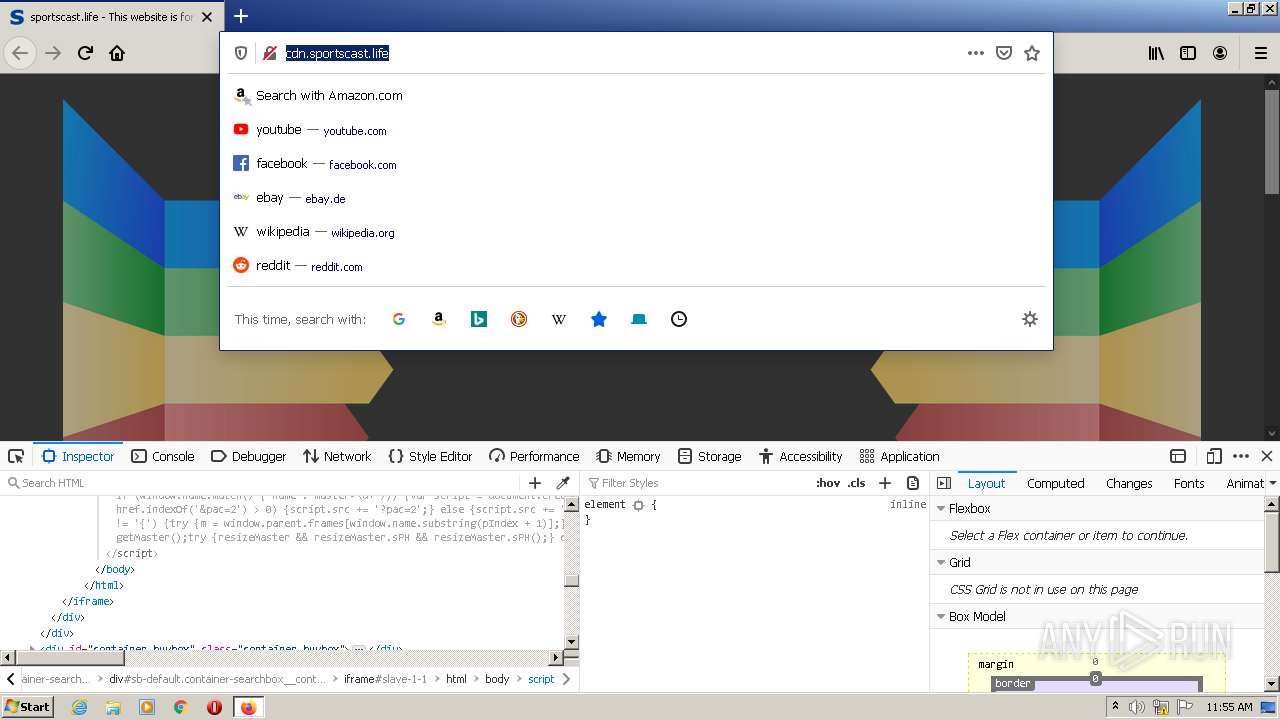Activate the element picker in DevTools
This screenshot has width=1280, height=720.
click(x=16, y=456)
